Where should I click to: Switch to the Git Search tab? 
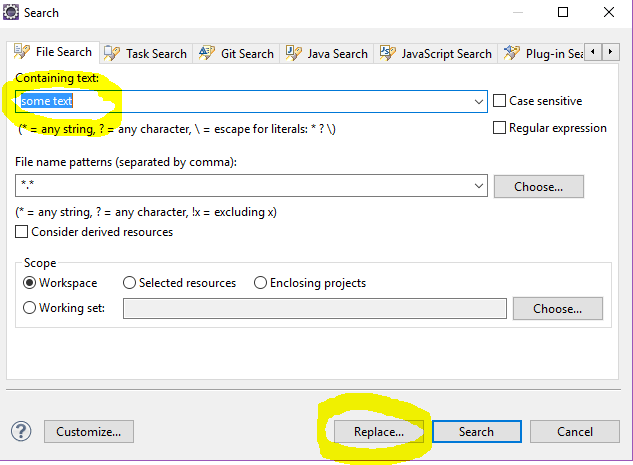(236, 53)
